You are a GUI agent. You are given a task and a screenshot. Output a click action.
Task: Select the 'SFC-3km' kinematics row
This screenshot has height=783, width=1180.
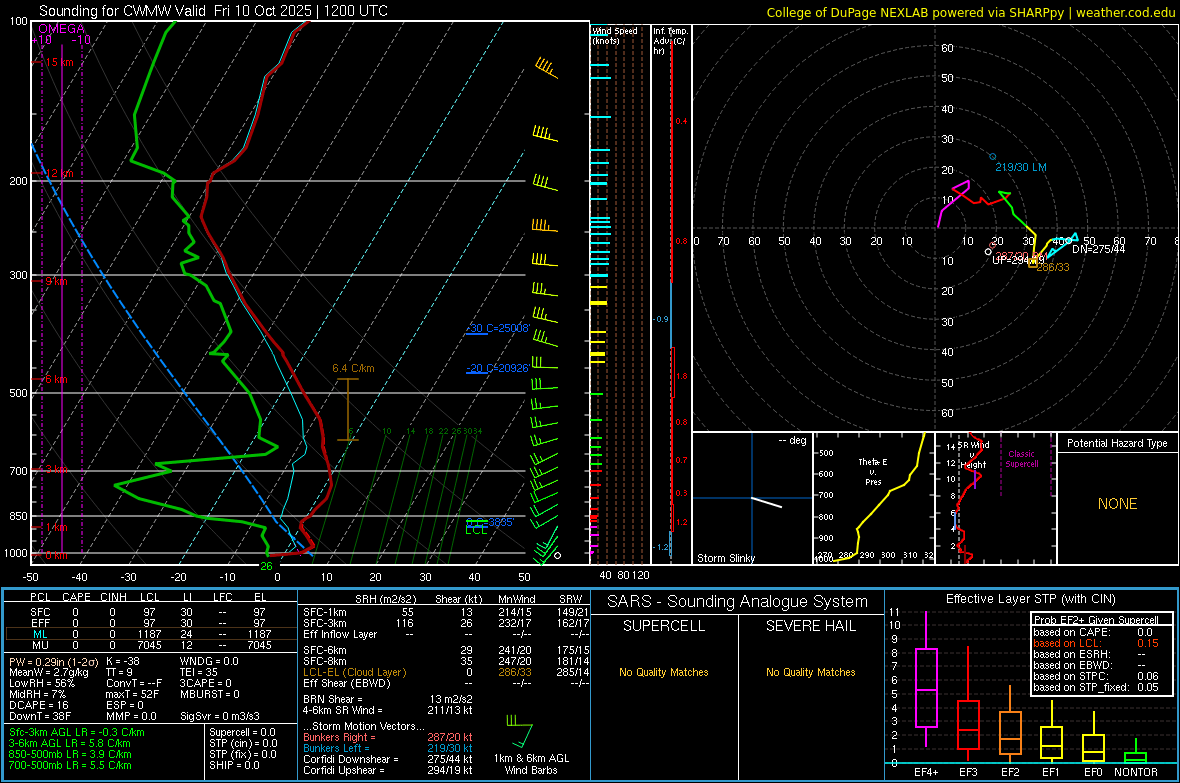click(446, 623)
